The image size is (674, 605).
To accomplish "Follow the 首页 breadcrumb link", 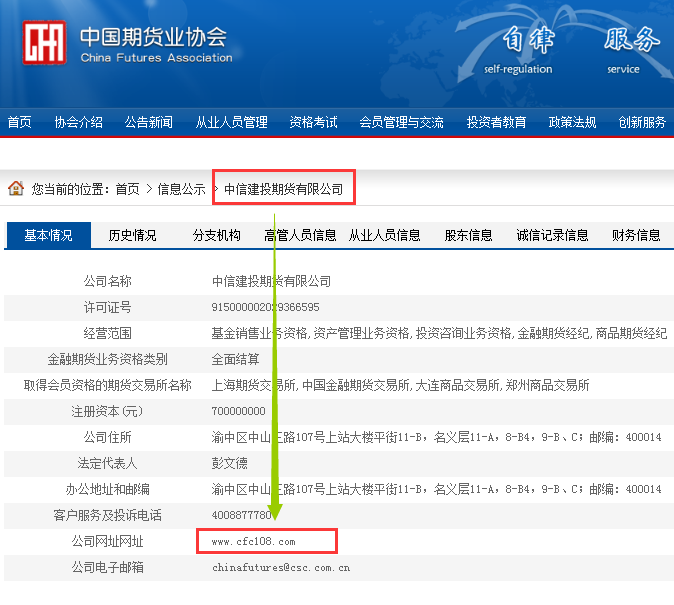I will click(x=128, y=189).
